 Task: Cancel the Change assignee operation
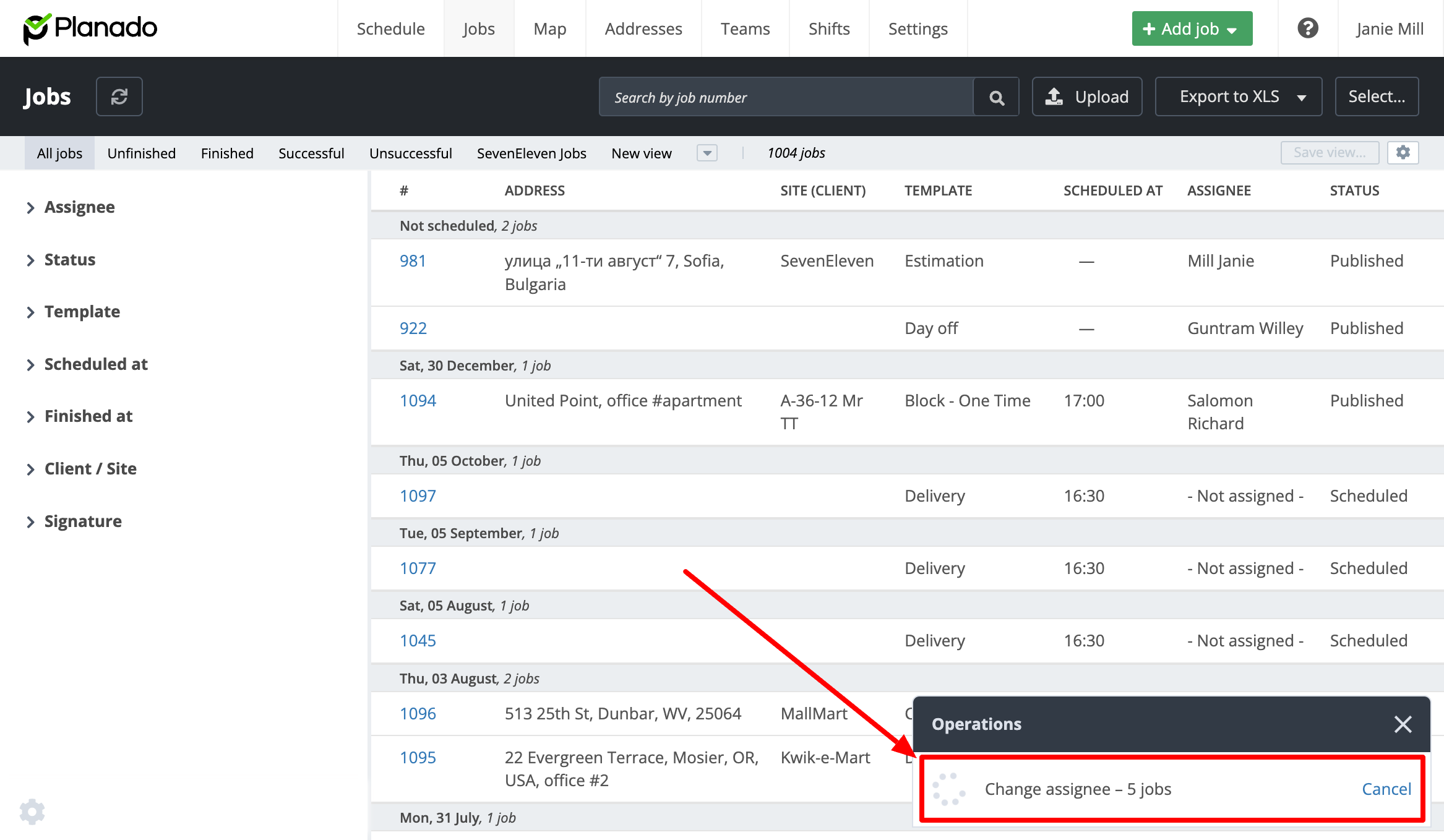click(x=1386, y=789)
